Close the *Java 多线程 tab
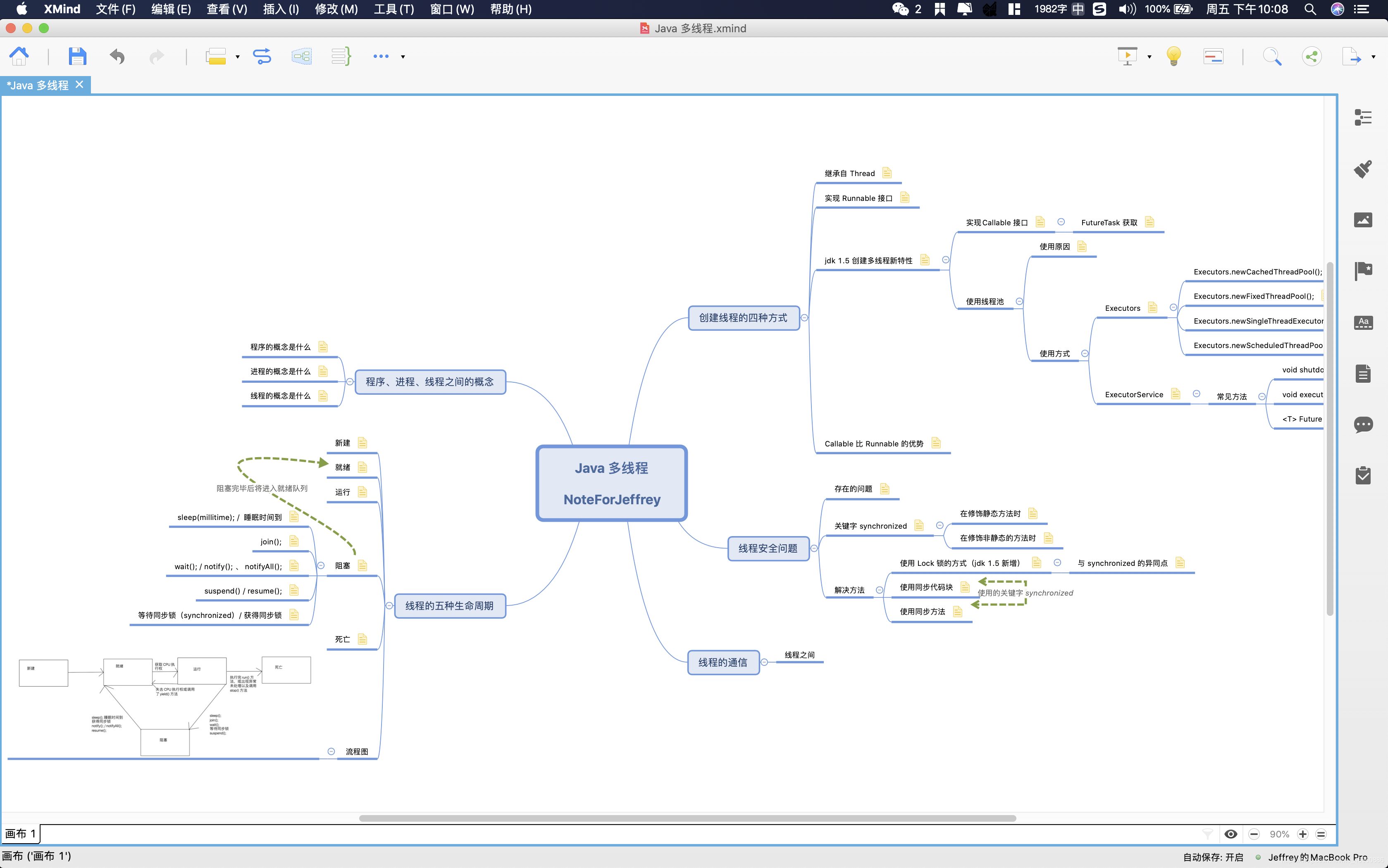Screen dimensions: 1388x868 (80, 85)
